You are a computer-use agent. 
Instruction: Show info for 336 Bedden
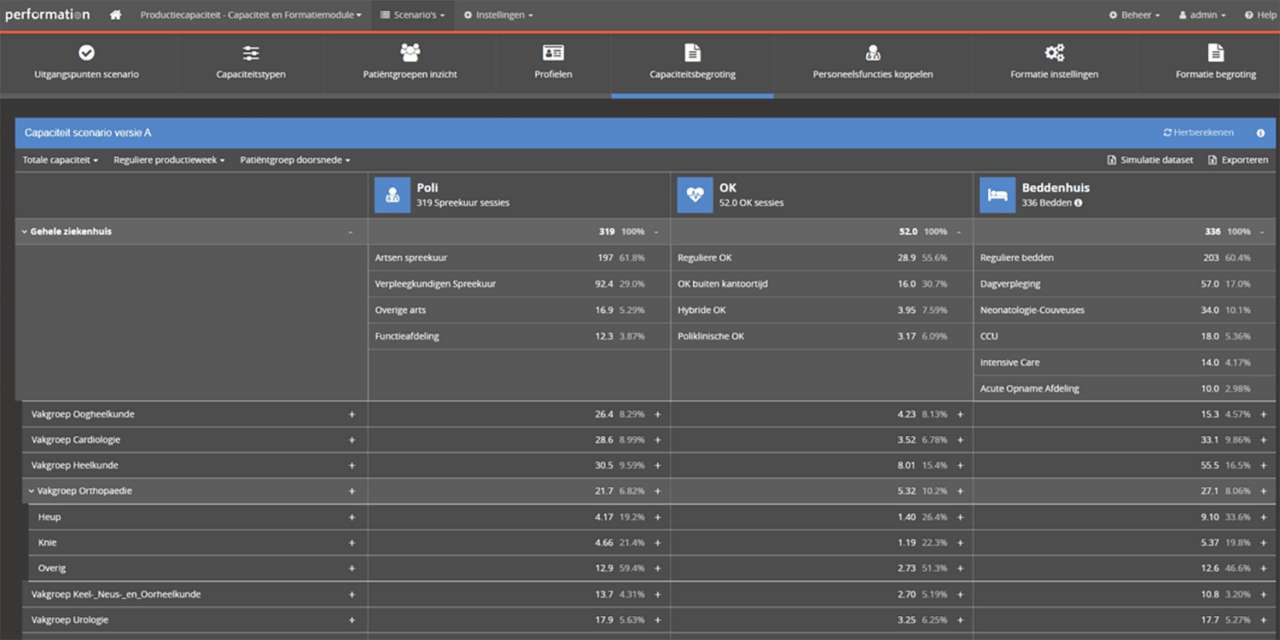point(1078,203)
